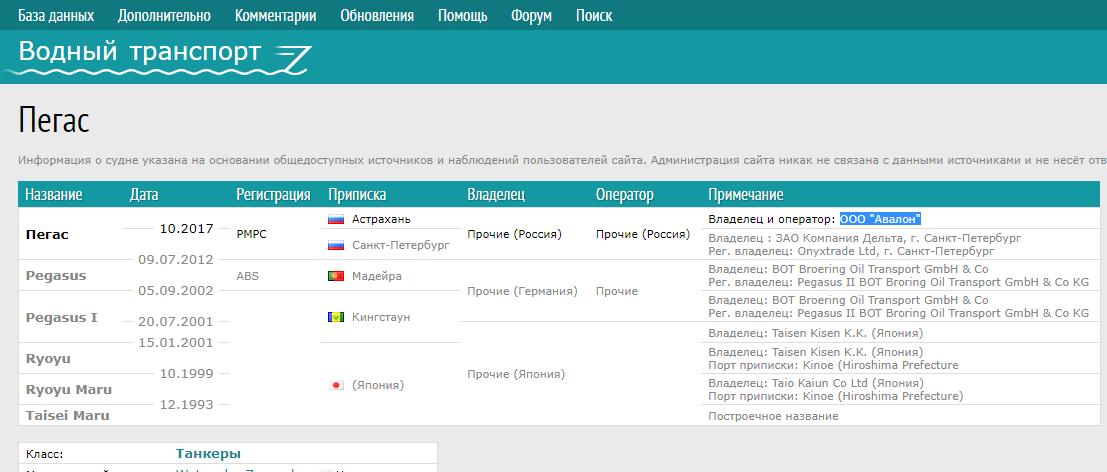Click the date 10.2017

coord(186,229)
